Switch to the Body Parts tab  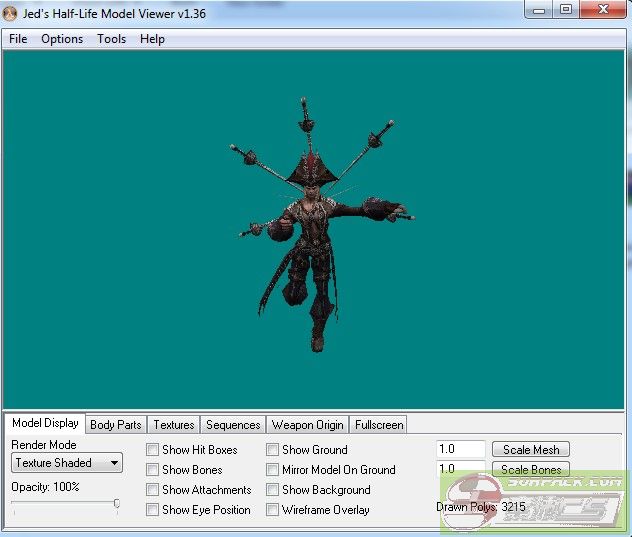(x=116, y=425)
